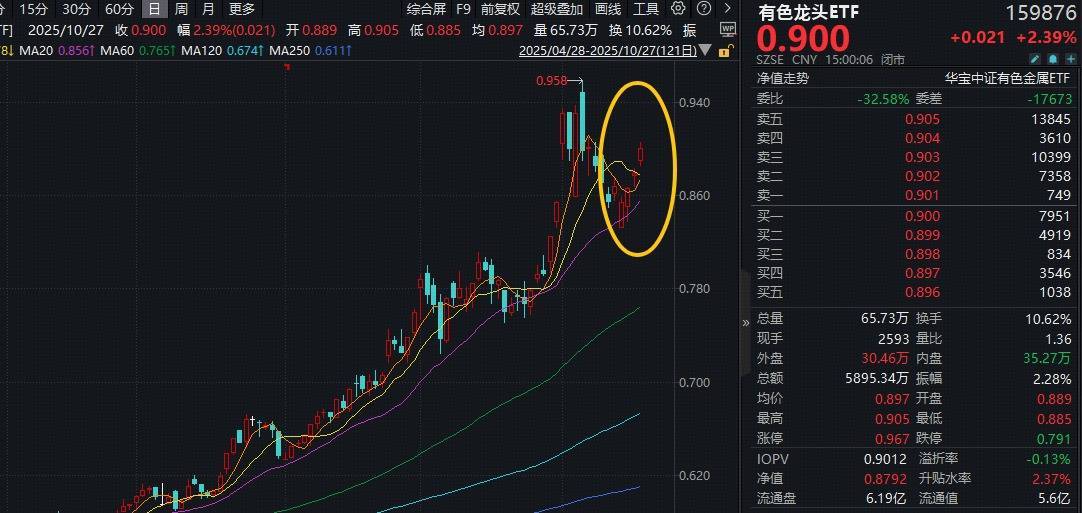Image resolution: width=1082 pixels, height=513 pixels.
Task: Open the help question mark icon
Action: click(703, 9)
